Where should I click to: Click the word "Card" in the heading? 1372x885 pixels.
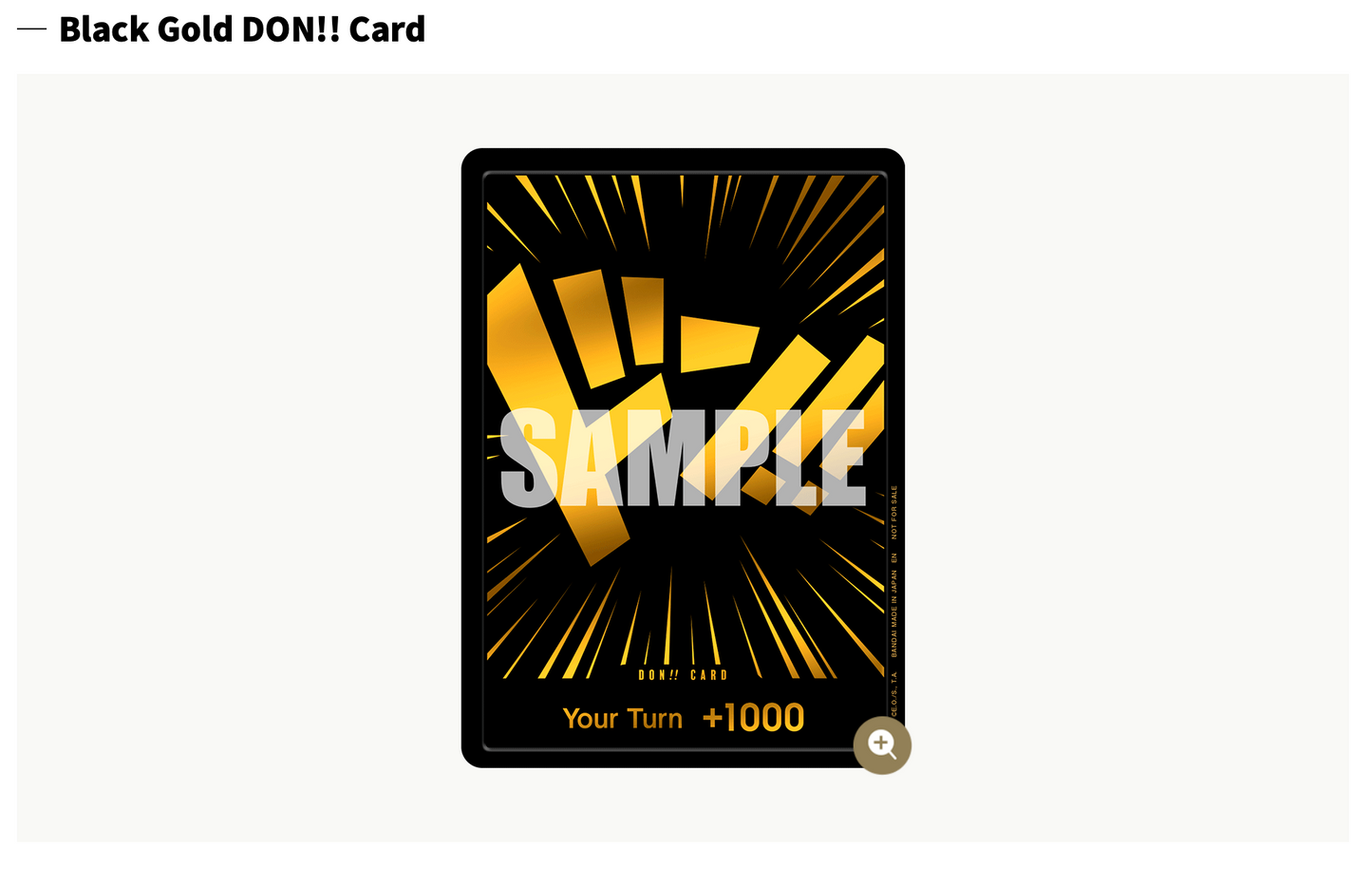(387, 29)
